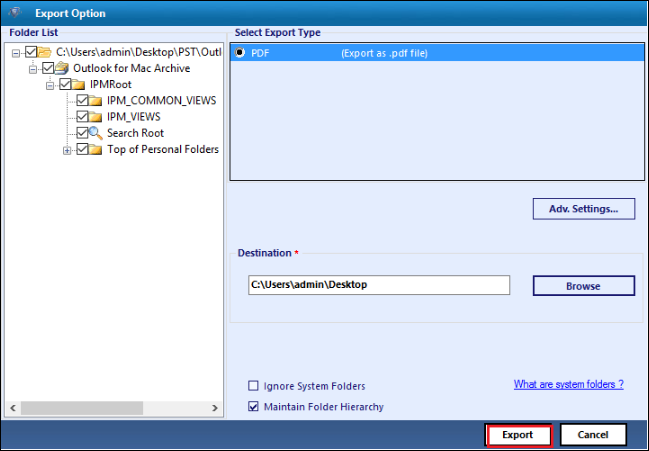The height and width of the screenshot is (451, 649).
Task: Click the open folder icon beside the C:\Users\admin path
Action: click(x=44, y=52)
